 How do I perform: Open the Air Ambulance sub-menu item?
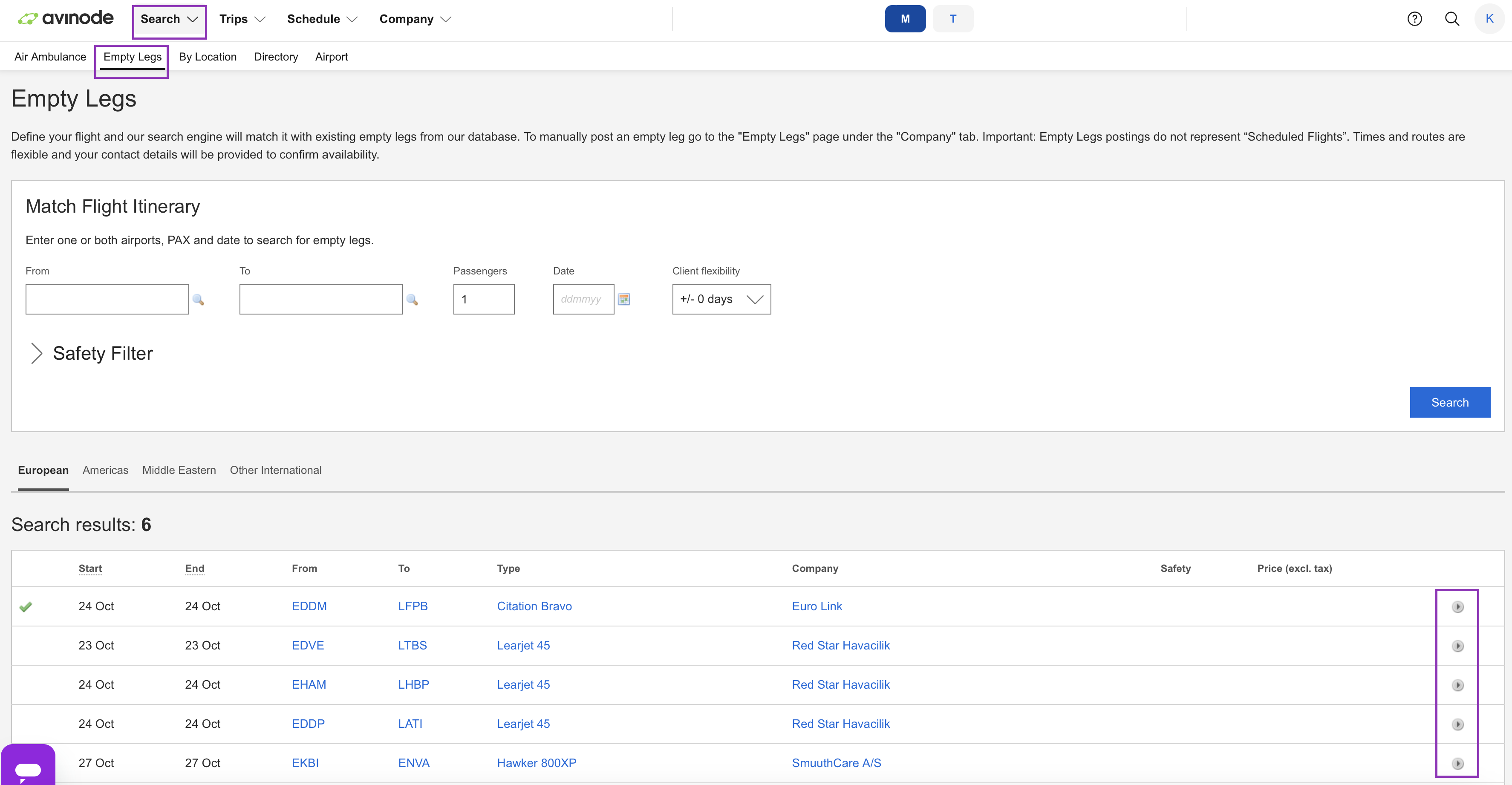(x=50, y=57)
